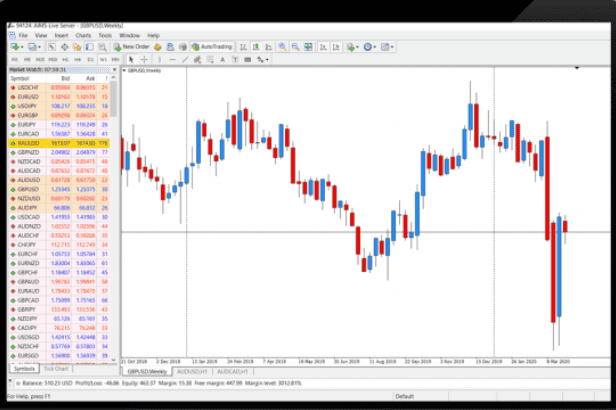Select the highlighted XAUUSD row
Screen dimensions: 616x410
pyautogui.click(x=59, y=143)
